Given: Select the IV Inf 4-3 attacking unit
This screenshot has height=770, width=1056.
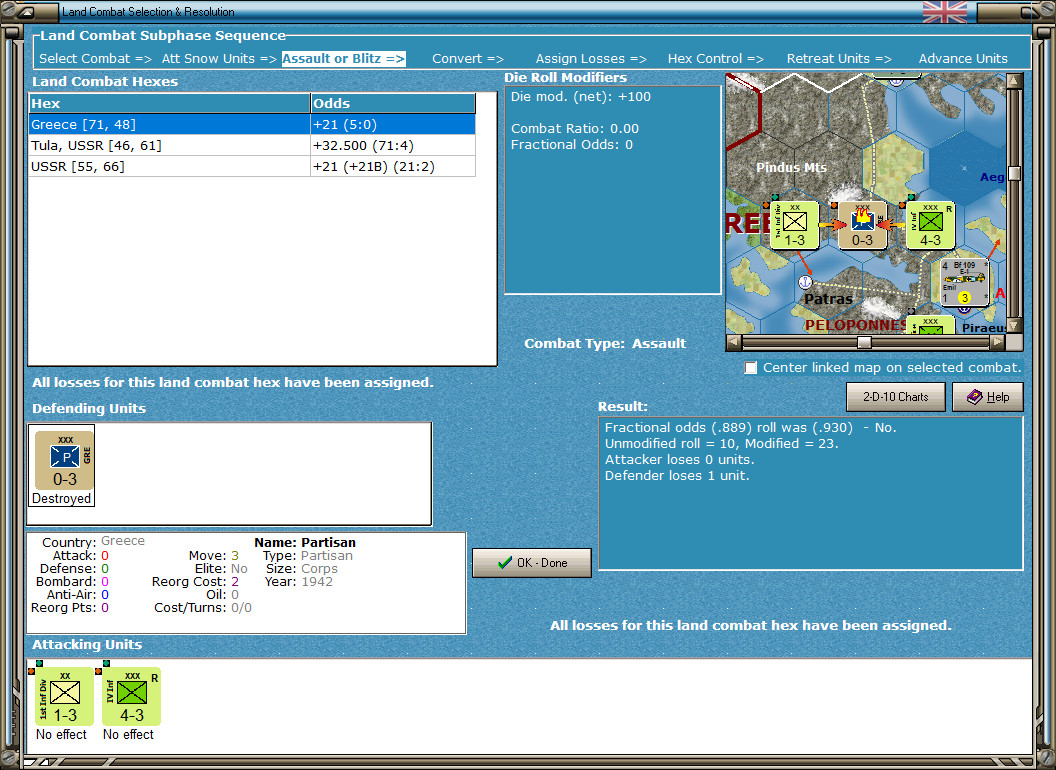Looking at the screenshot, I should (x=131, y=697).
